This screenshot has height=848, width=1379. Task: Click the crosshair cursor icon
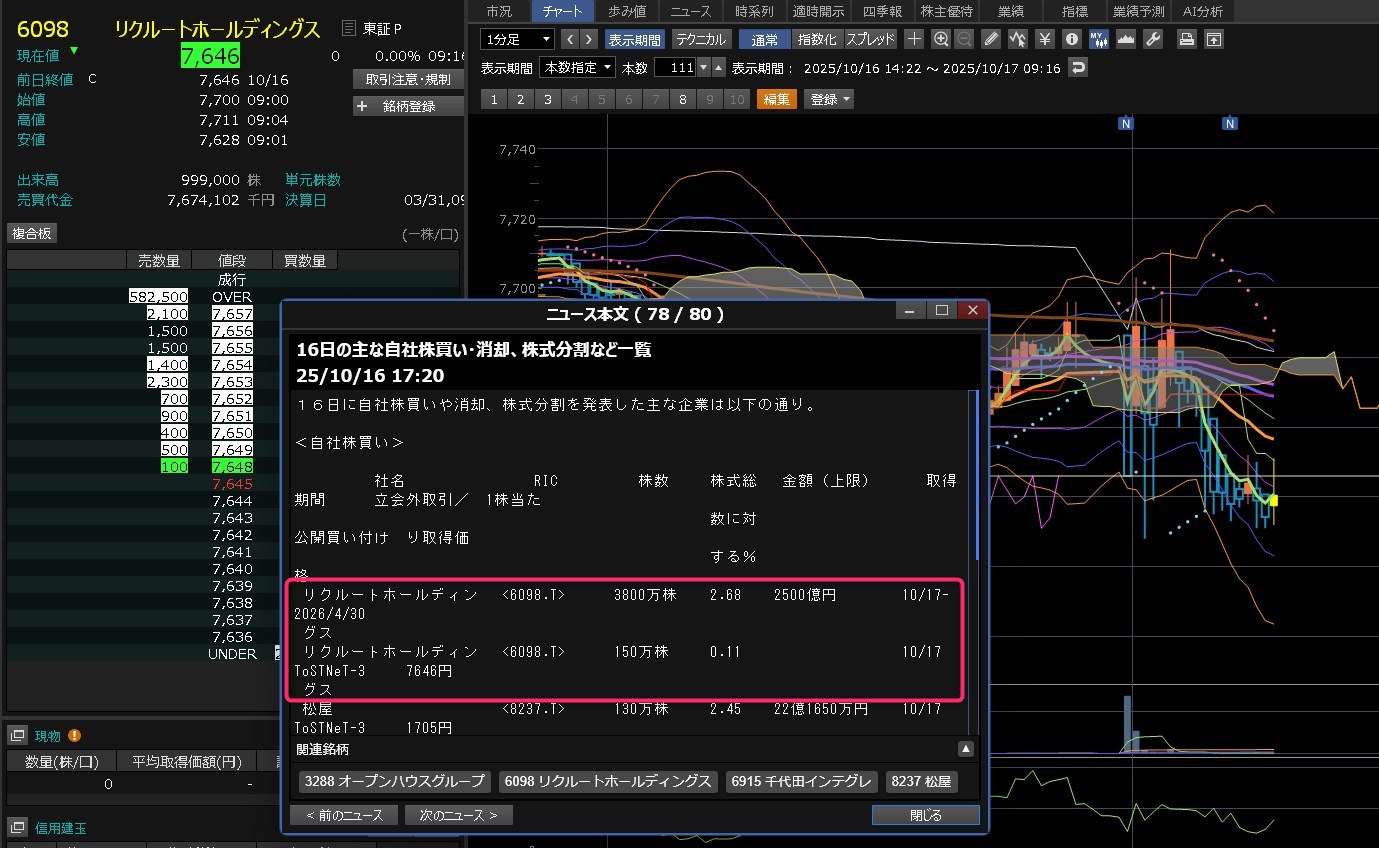point(914,40)
